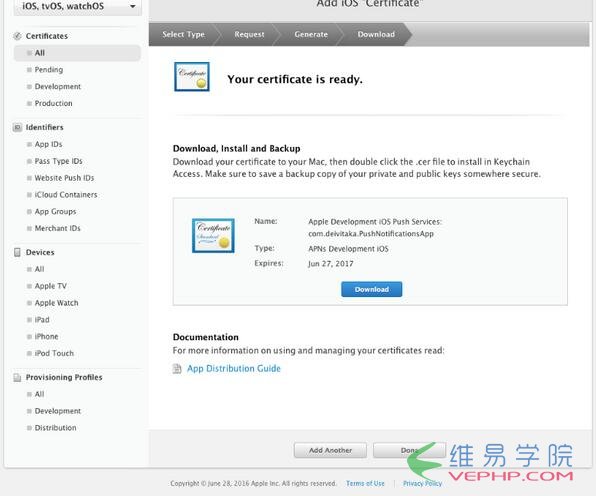Show All devices
Screen dimensions: 596x496
(39, 269)
